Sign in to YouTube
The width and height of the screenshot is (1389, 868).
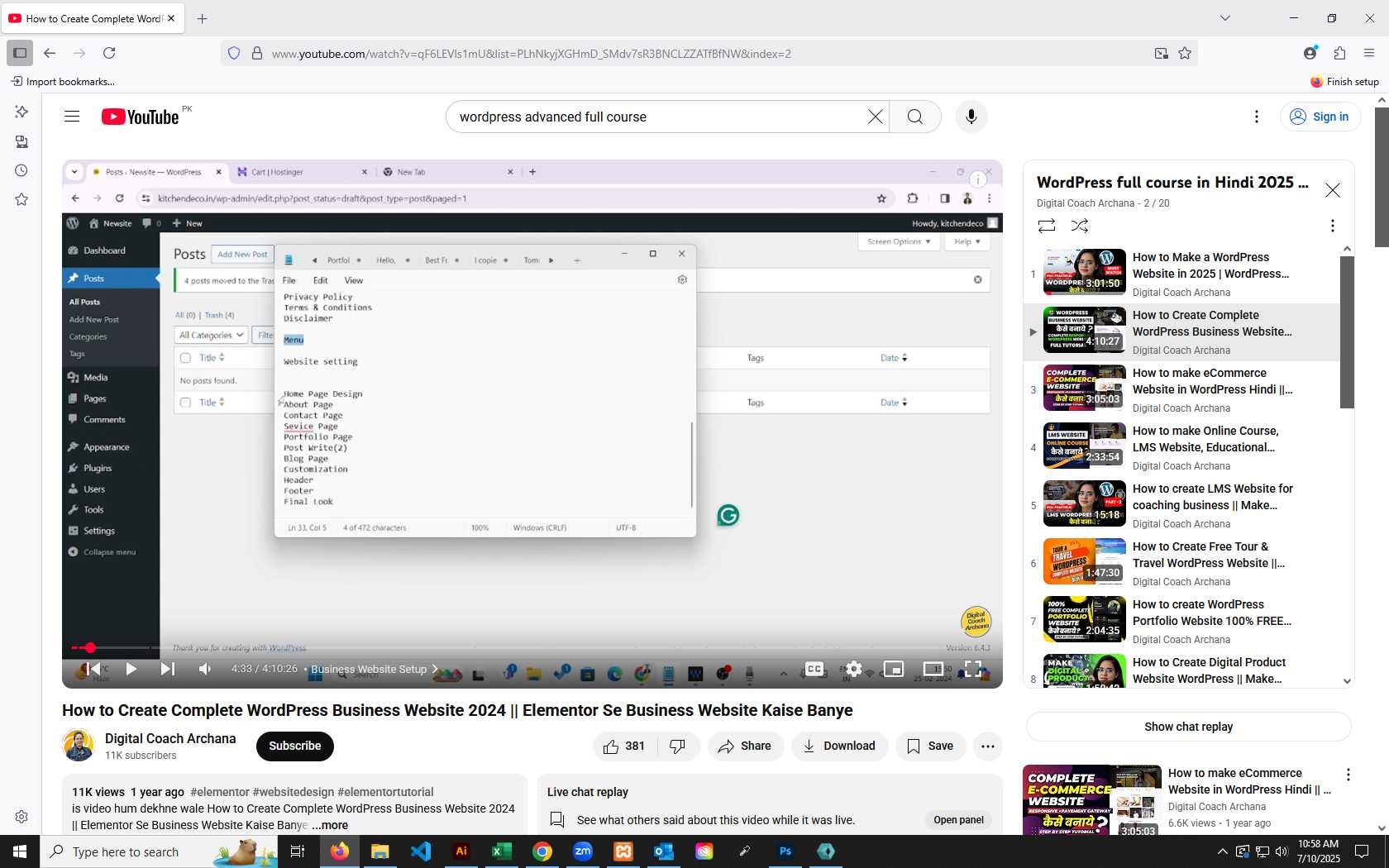pyautogui.click(x=1320, y=117)
